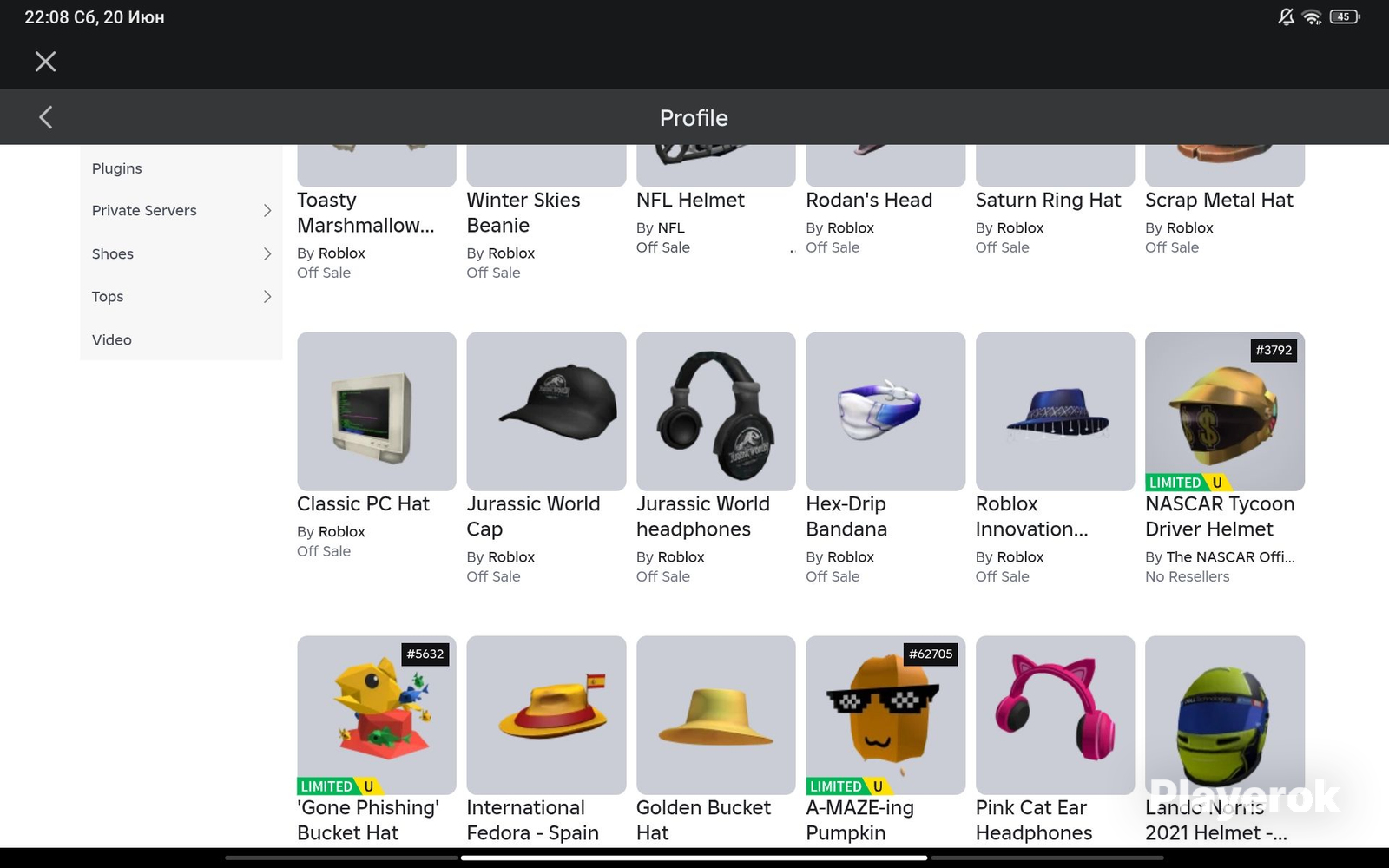Click the Classic PC Hat title
Image resolution: width=1389 pixels, height=868 pixels.
363,504
